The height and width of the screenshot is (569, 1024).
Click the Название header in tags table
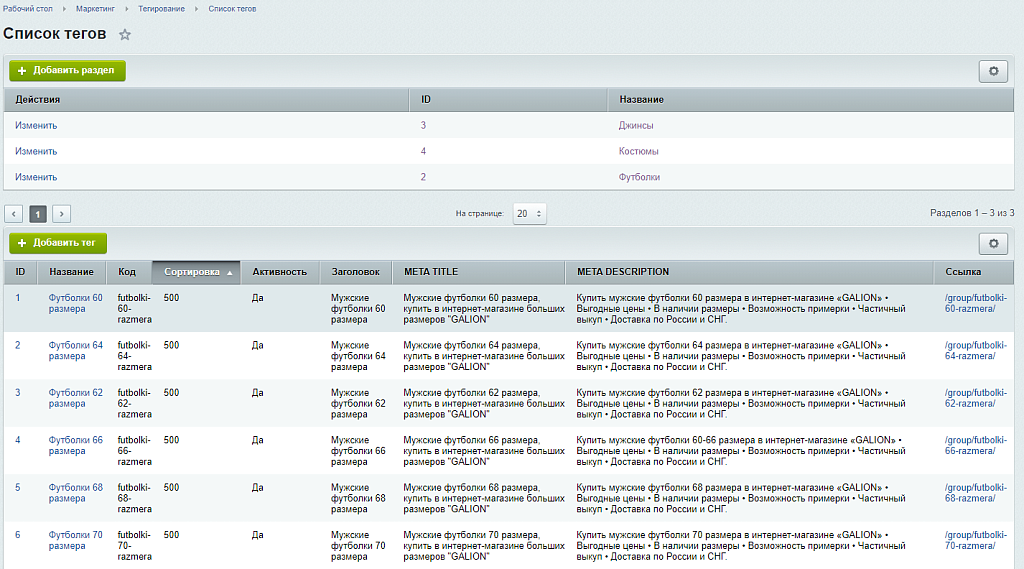pyautogui.click(x=71, y=272)
